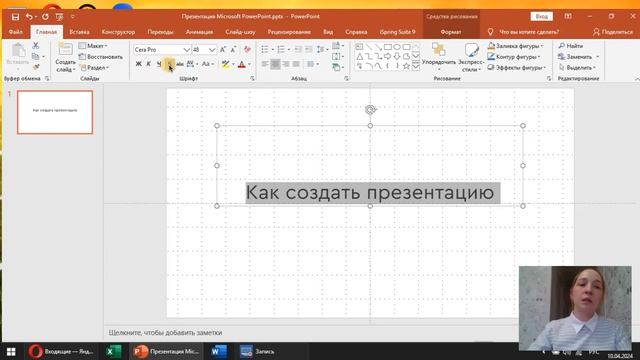Click the Упорядочить arrange button
Viewport: 640px width, 360px height.
[x=439, y=57]
